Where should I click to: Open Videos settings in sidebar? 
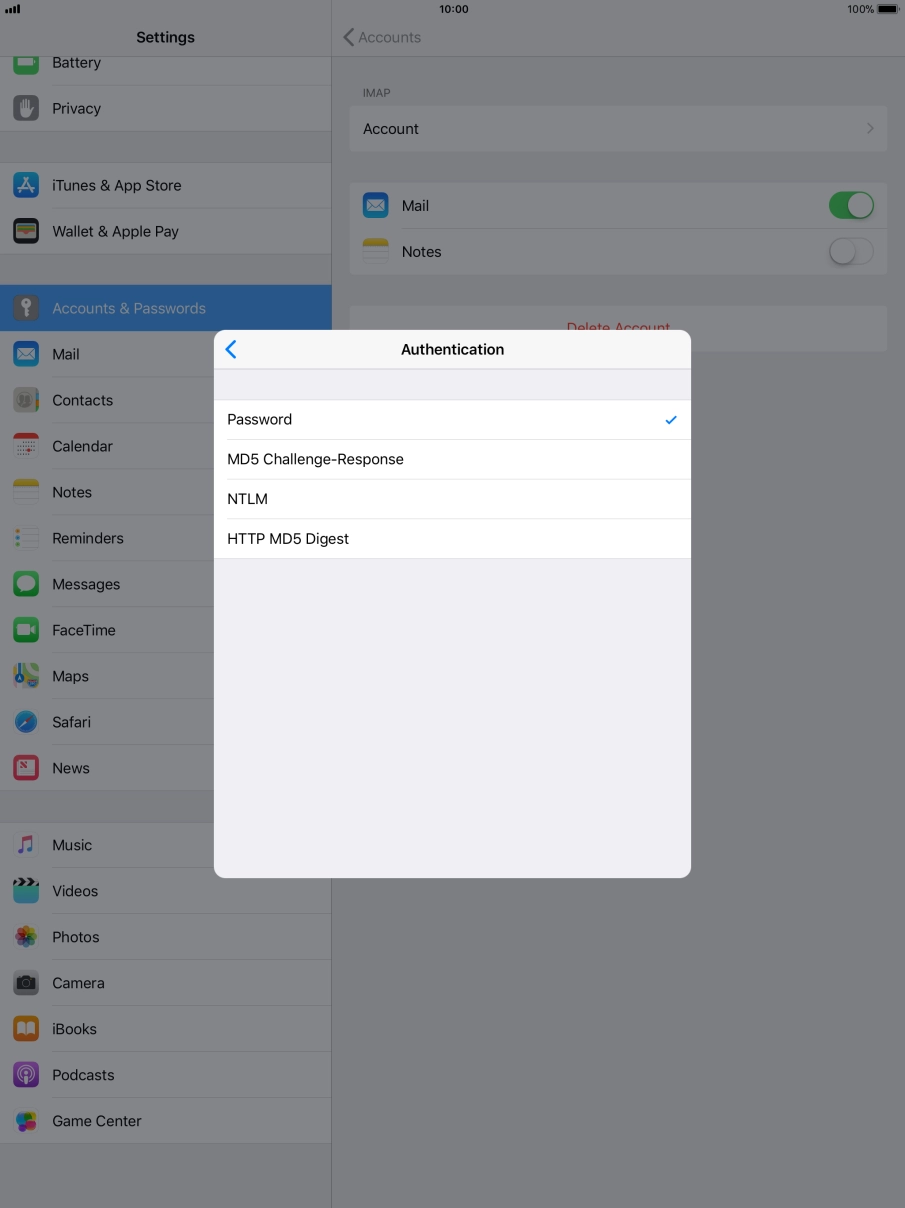[x=75, y=891]
